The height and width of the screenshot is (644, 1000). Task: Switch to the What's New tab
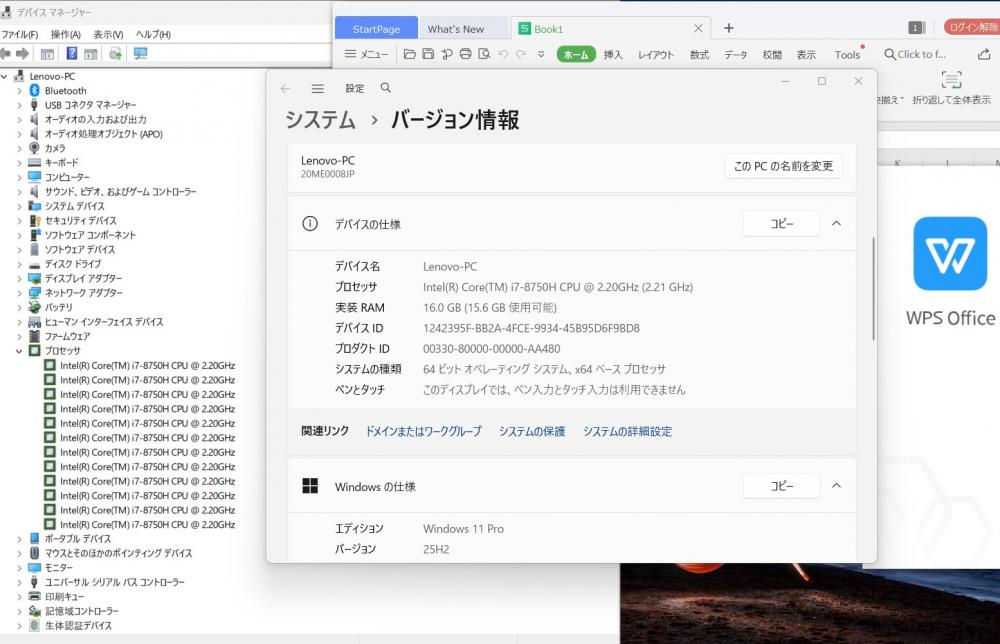[x=455, y=29]
